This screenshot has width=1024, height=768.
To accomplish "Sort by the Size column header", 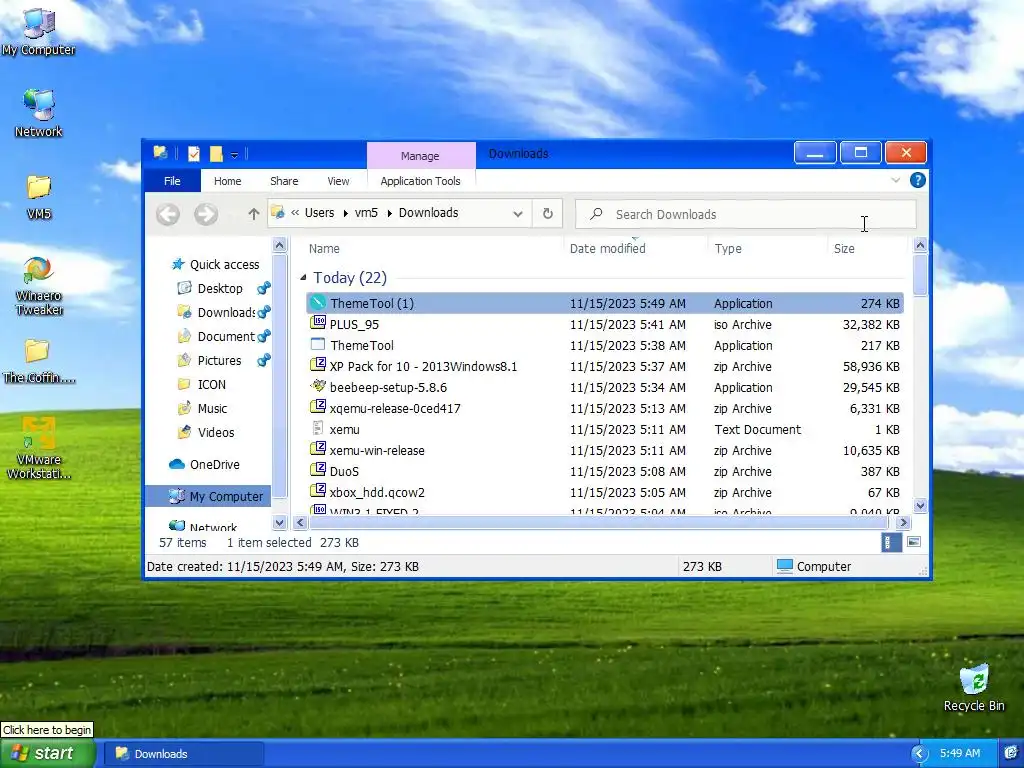I will (844, 248).
